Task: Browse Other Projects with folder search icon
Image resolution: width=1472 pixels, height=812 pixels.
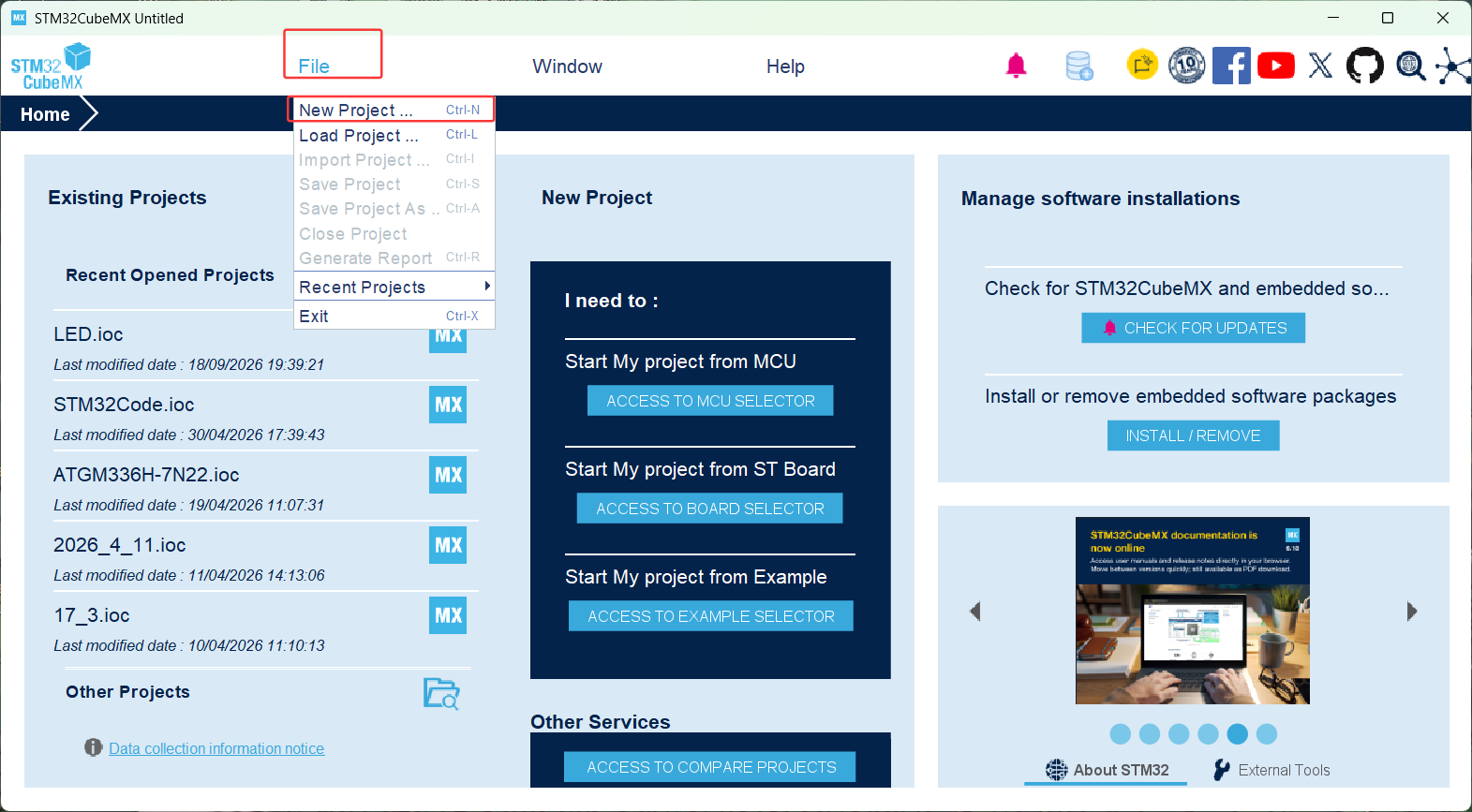Action: 441,693
